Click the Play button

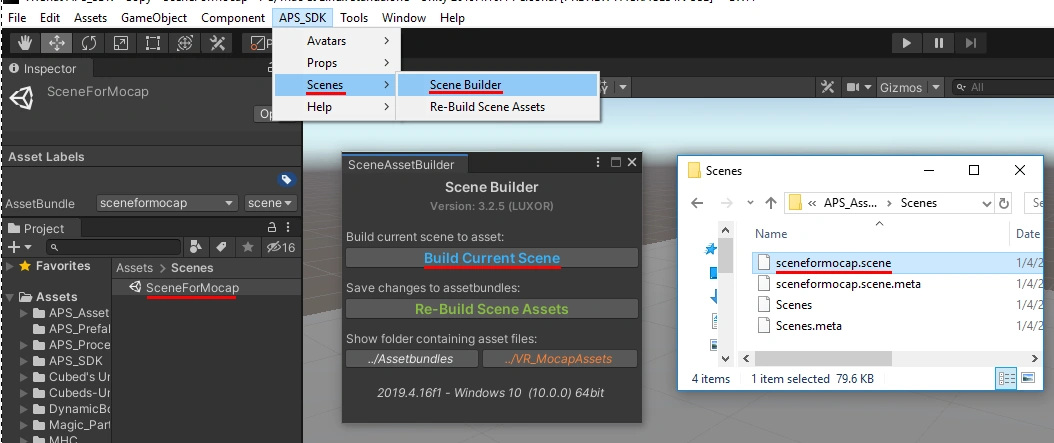[907, 43]
